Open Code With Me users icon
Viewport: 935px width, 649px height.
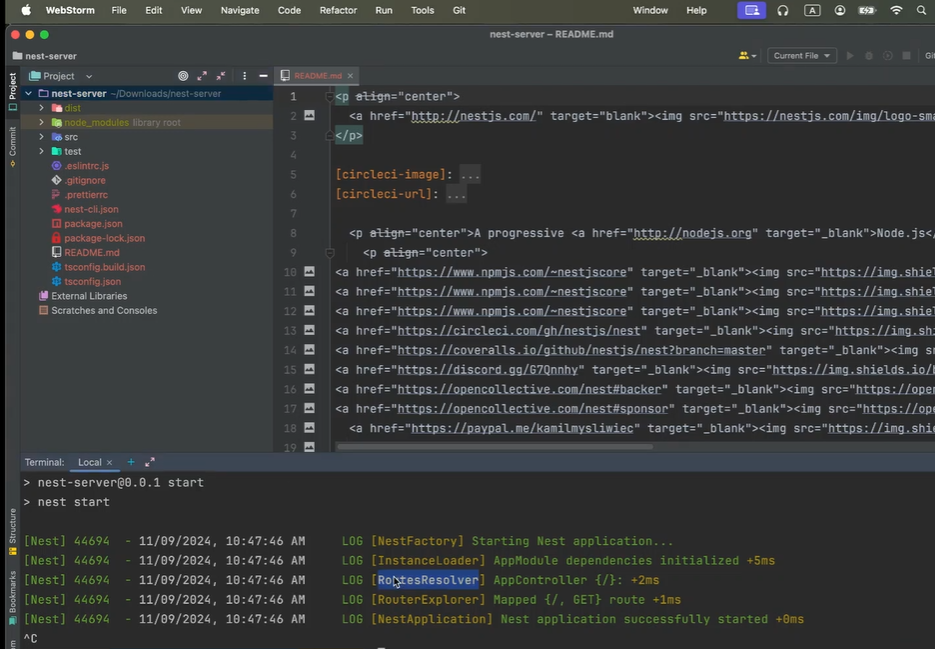747,55
